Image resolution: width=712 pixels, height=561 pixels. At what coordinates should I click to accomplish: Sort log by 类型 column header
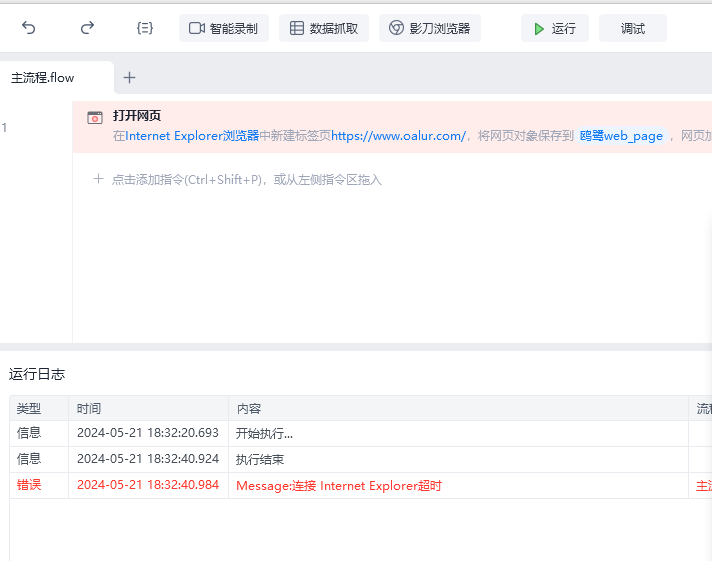click(30, 408)
